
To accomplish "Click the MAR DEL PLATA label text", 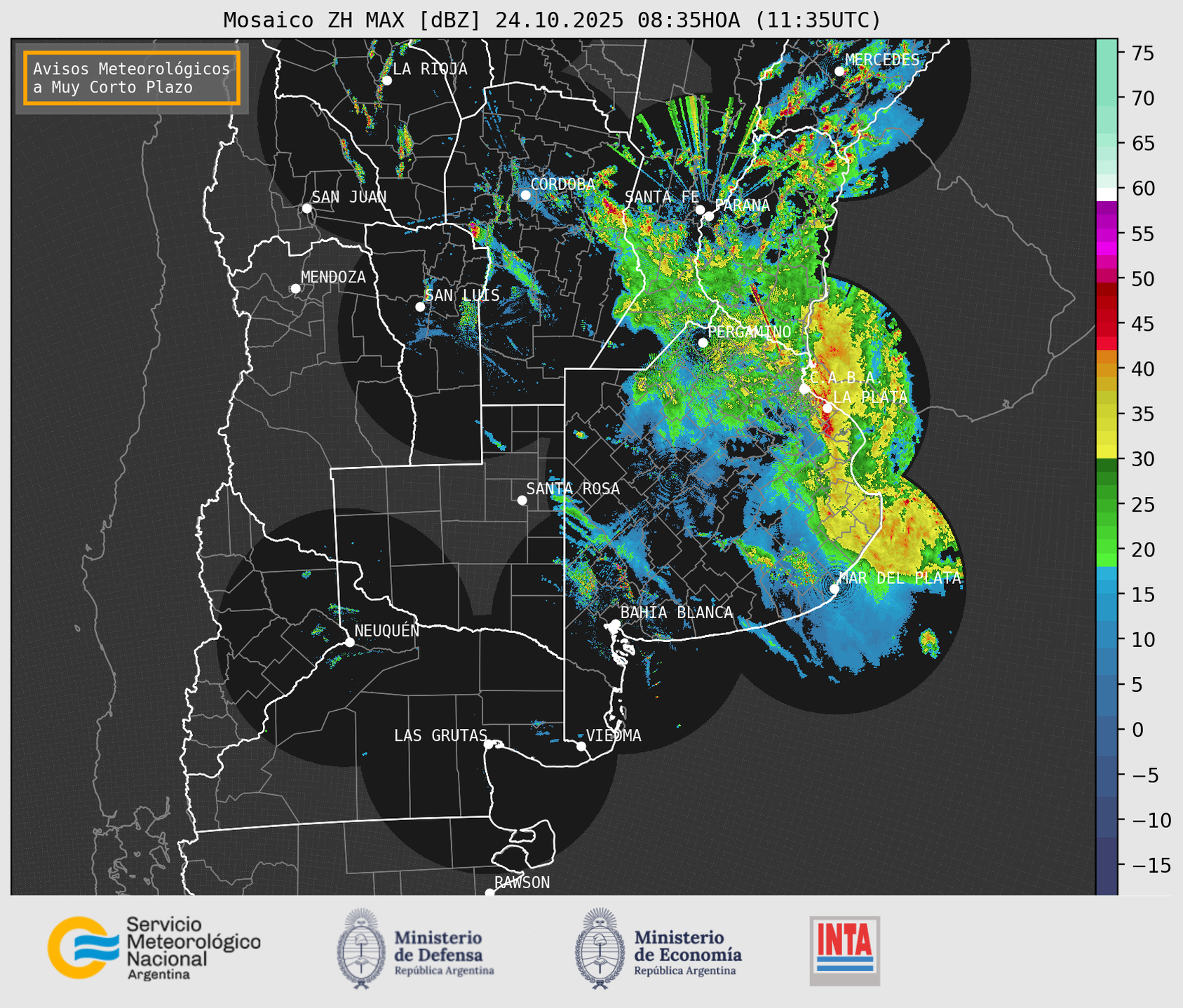I will 900,578.
